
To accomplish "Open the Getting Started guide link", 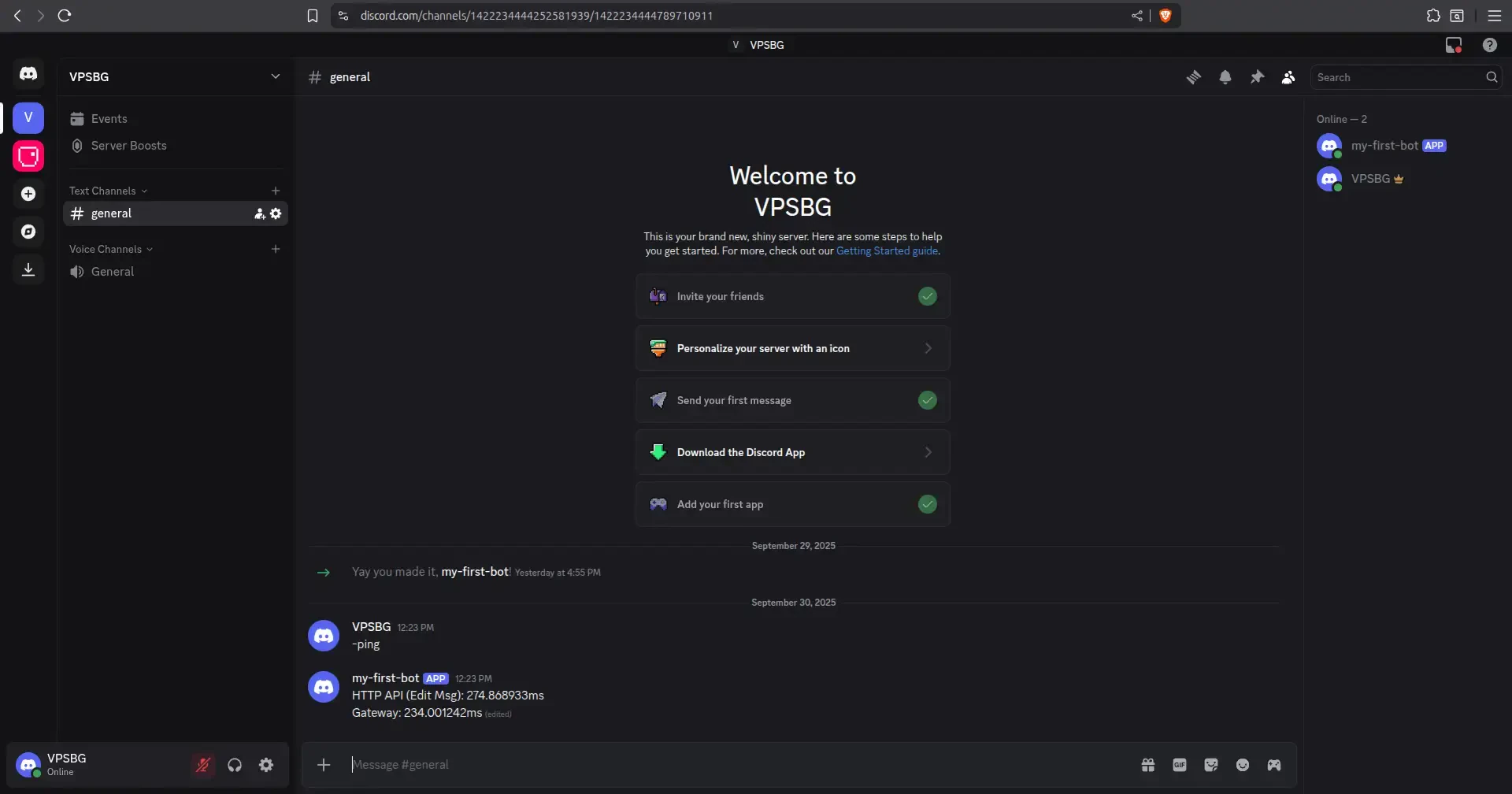I will [887, 251].
